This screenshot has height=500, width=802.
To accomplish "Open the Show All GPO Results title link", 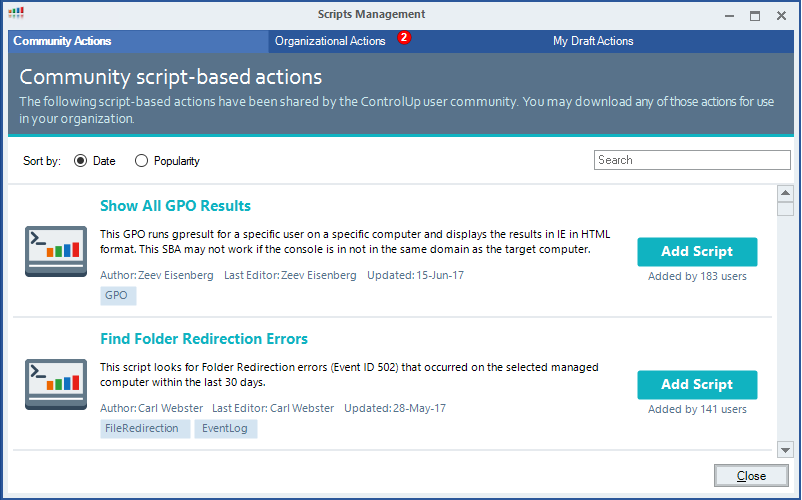I will click(x=175, y=206).
